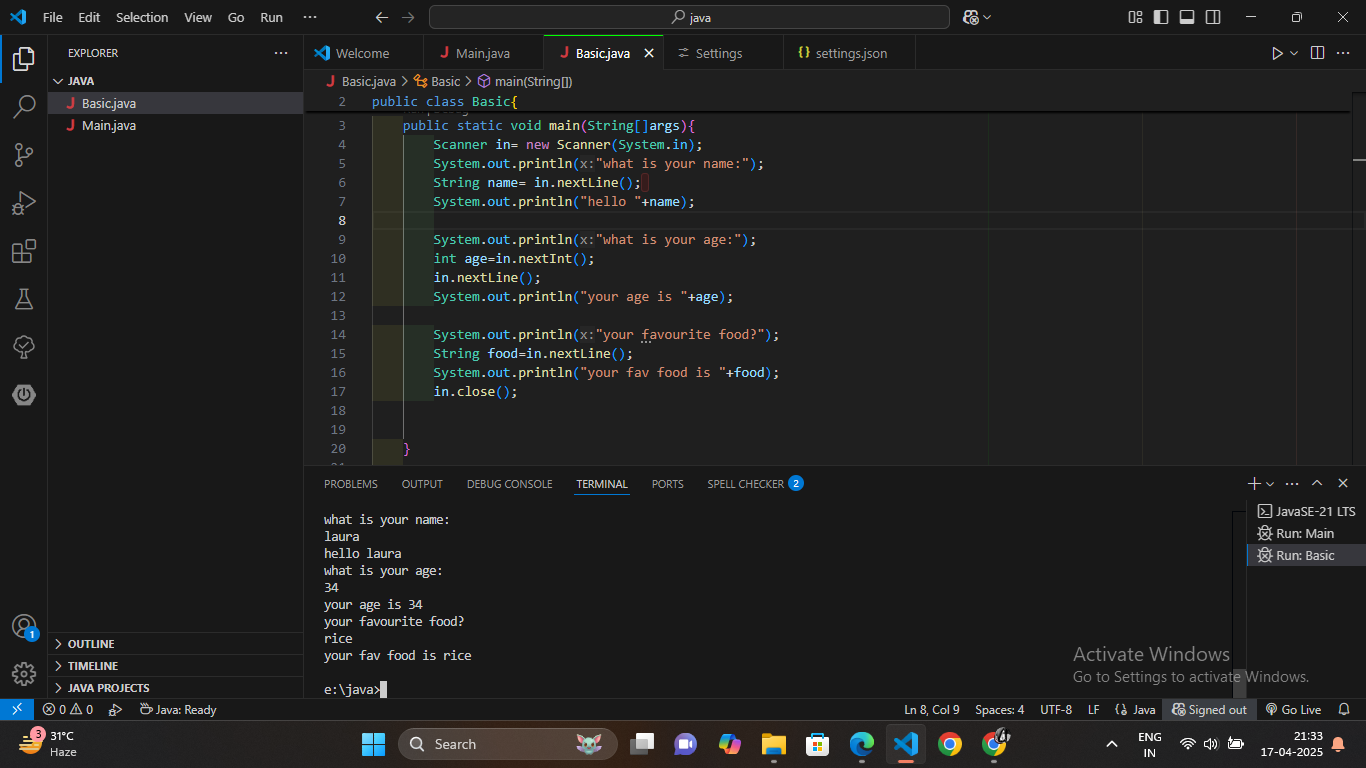Open the View menu
The height and width of the screenshot is (768, 1366).
(198, 17)
